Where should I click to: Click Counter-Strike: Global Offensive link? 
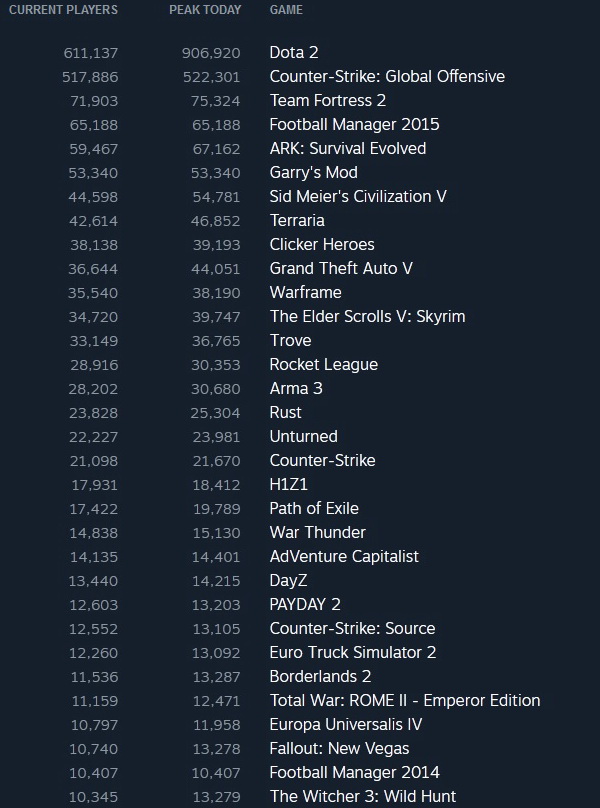[x=387, y=76]
